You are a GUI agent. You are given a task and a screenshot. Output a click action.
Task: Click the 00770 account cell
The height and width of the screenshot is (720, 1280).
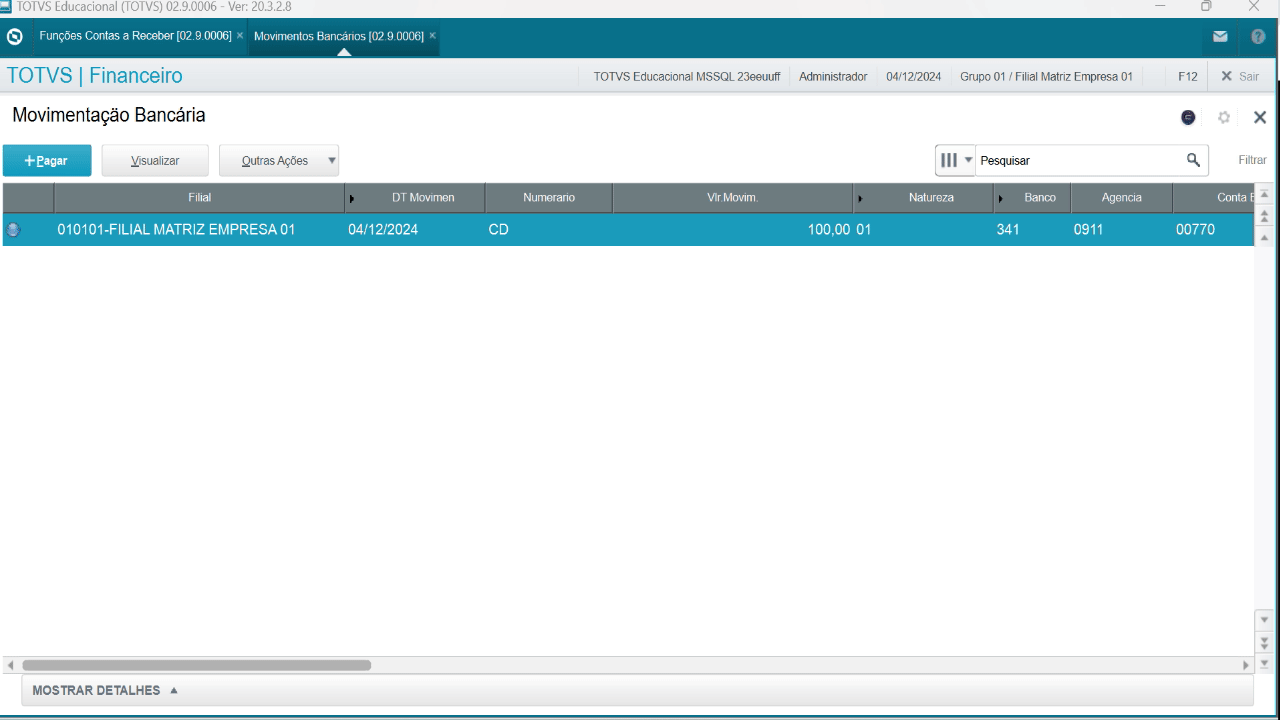(1213, 229)
